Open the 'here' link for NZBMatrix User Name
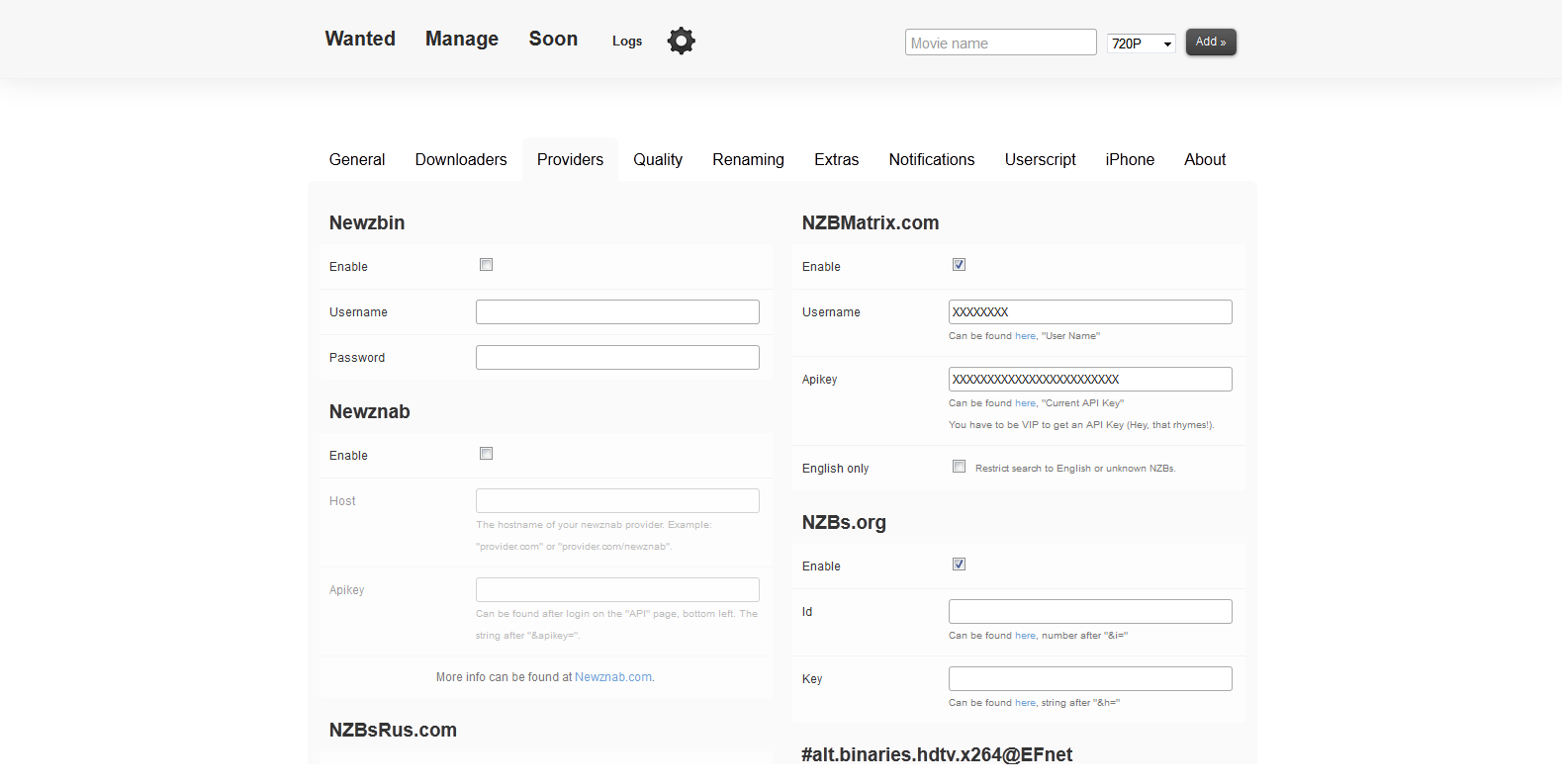 (x=1025, y=336)
